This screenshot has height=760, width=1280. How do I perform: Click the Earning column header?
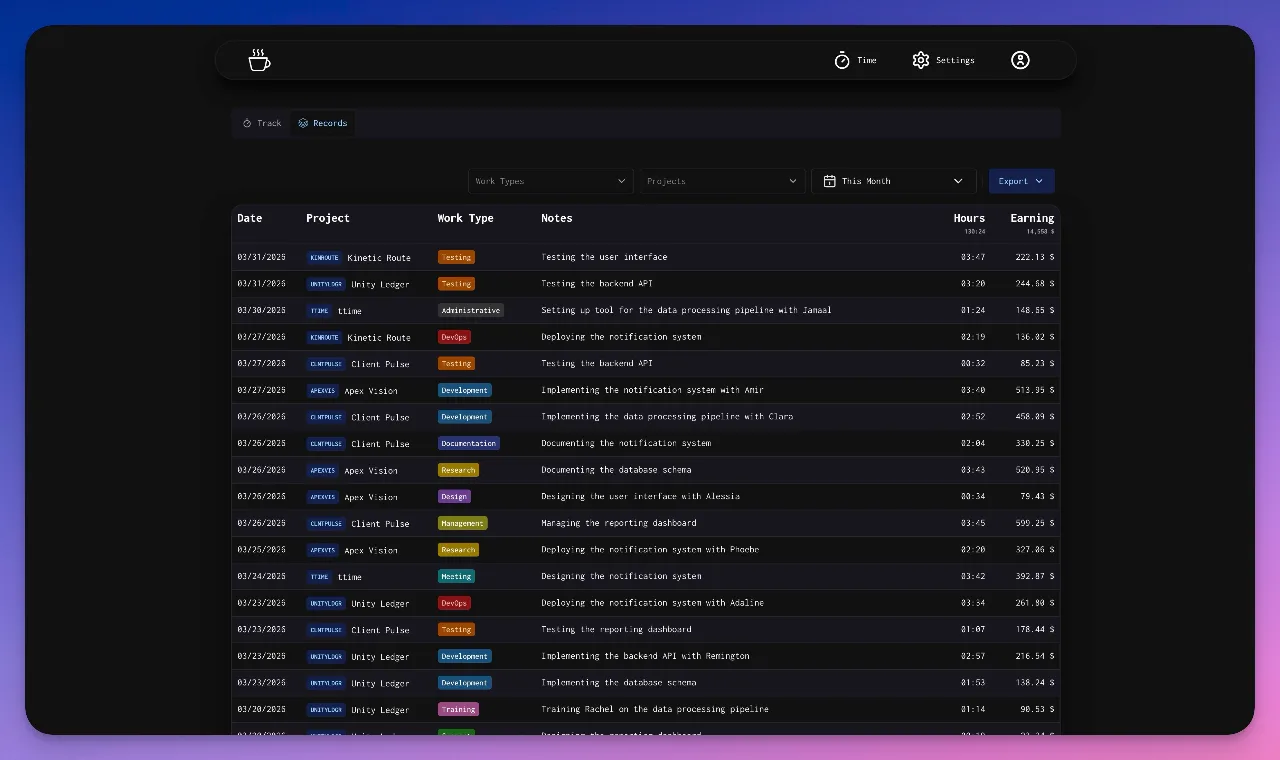[1032, 218]
